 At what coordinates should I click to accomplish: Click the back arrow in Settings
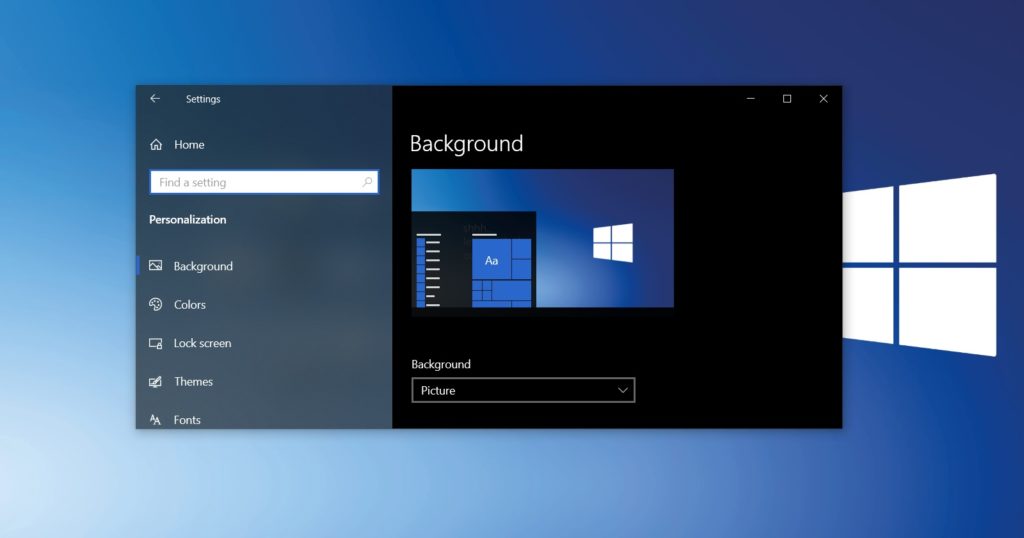click(155, 99)
